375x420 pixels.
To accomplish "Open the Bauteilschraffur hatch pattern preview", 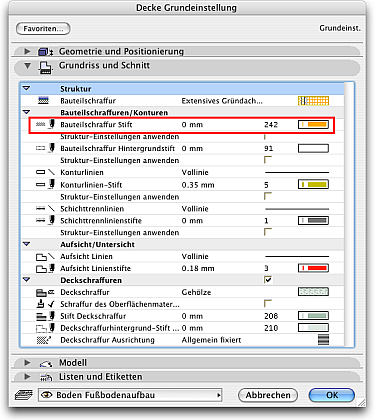I will point(313,101).
